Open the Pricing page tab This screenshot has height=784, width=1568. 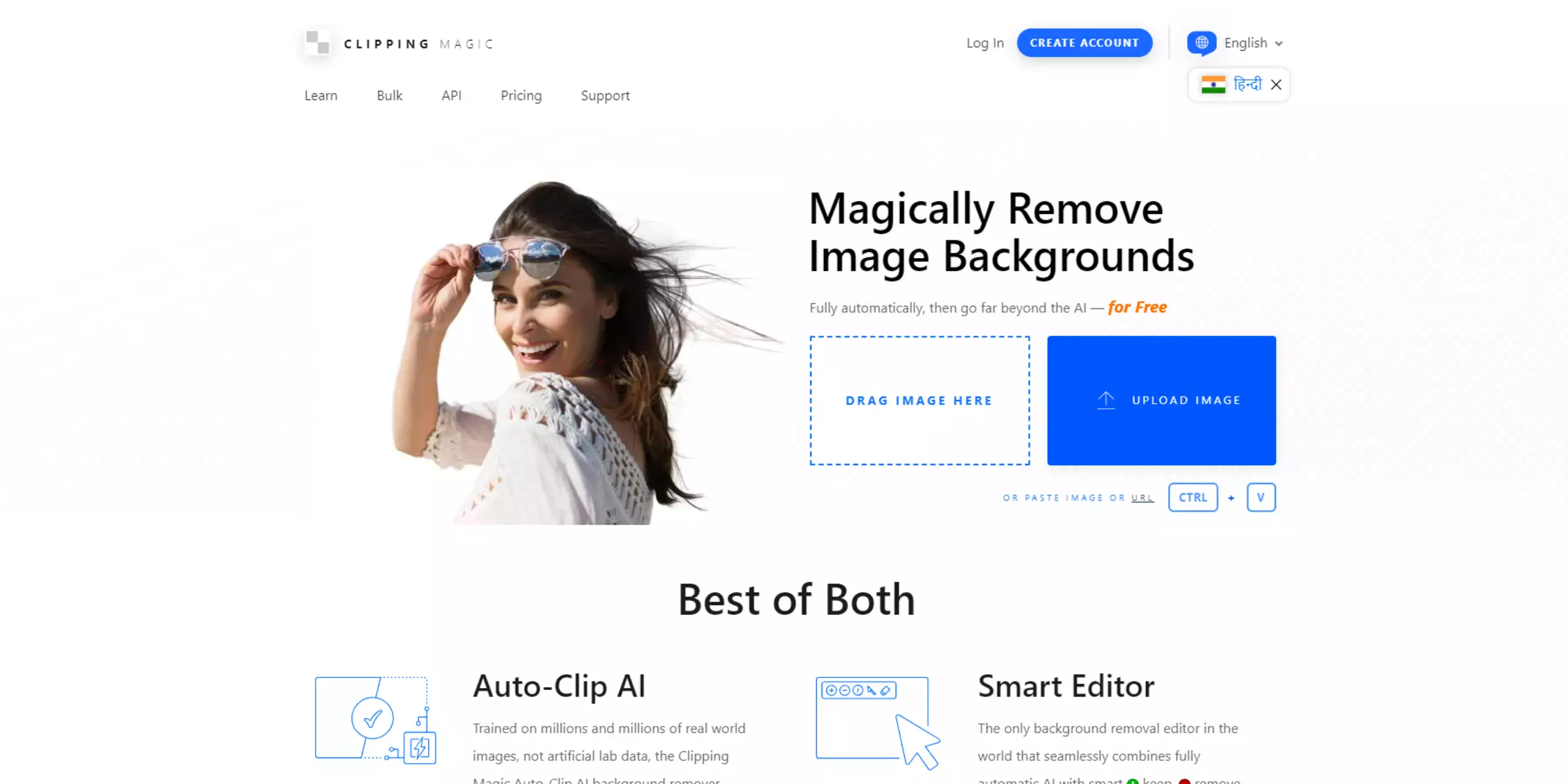(521, 95)
